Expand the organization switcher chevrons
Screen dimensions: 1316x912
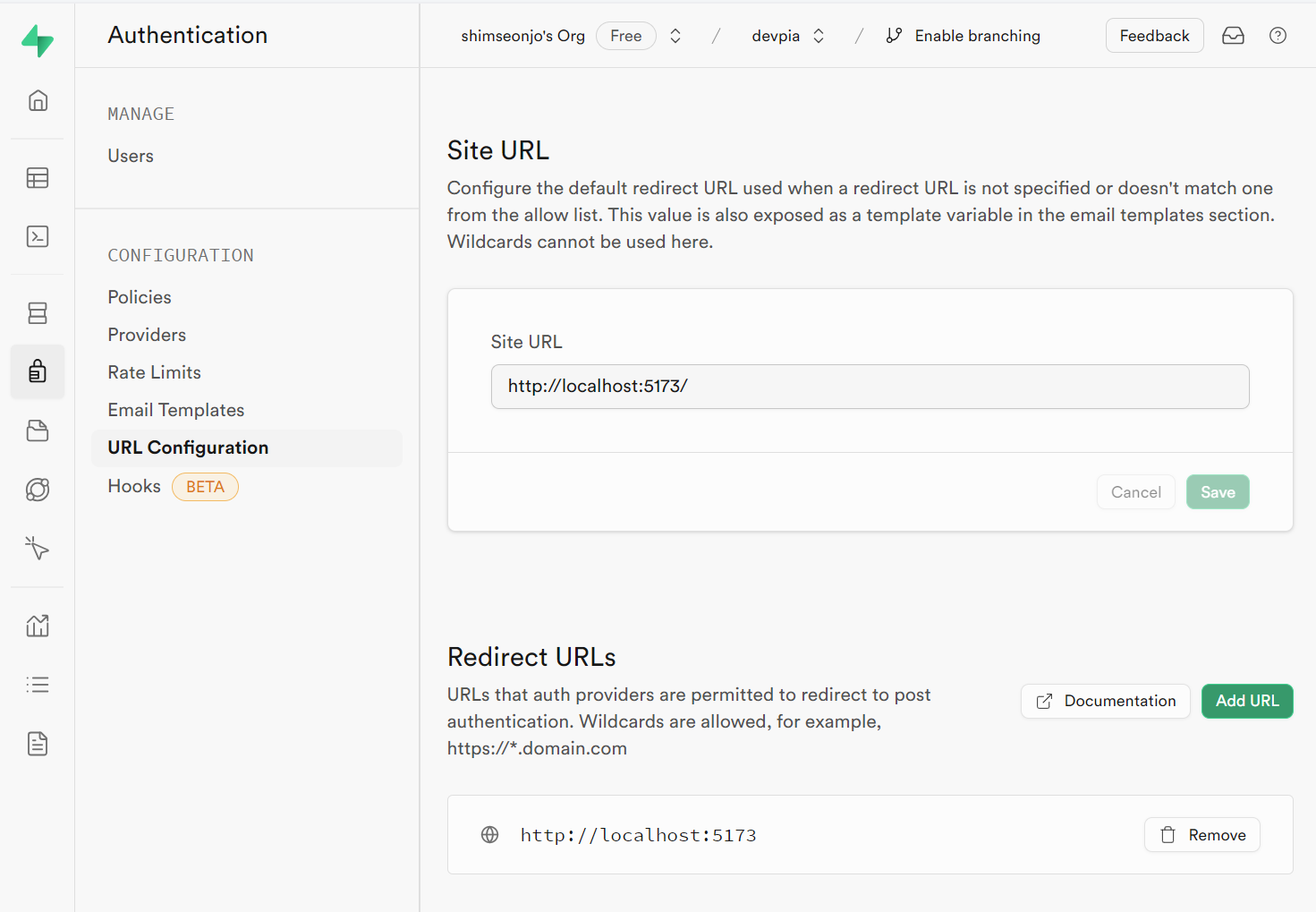click(x=675, y=36)
